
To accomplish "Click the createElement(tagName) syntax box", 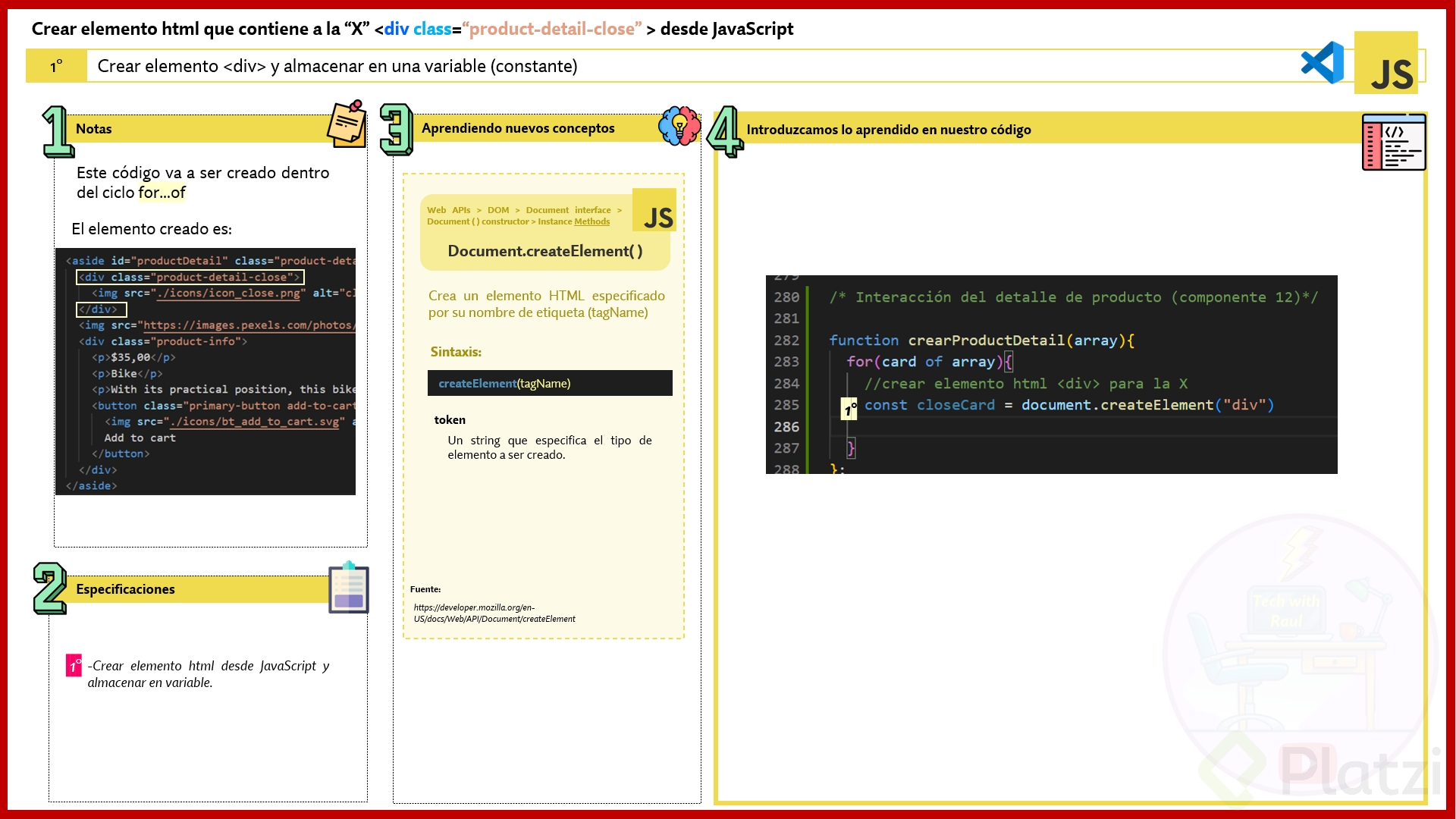I will click(x=550, y=383).
